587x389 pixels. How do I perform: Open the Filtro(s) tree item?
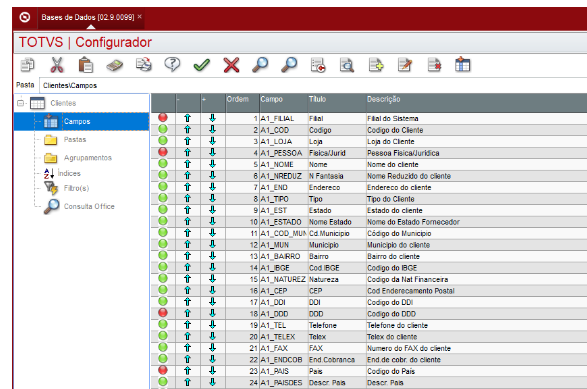(x=76, y=188)
